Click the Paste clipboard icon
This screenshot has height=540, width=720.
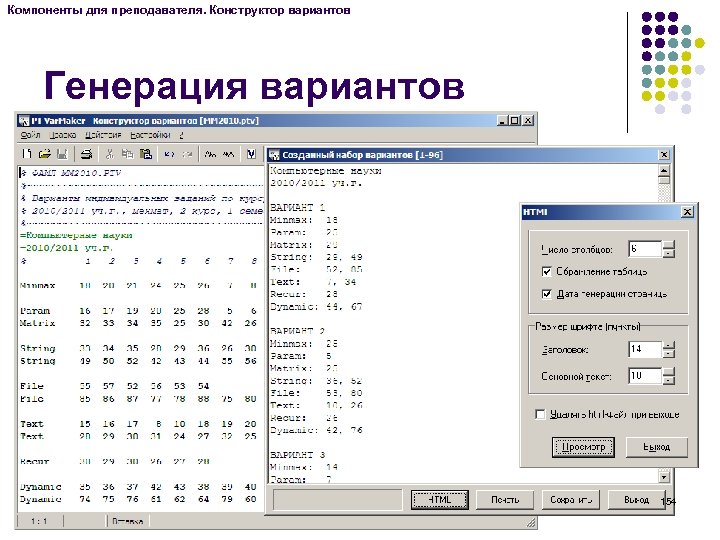point(146,154)
